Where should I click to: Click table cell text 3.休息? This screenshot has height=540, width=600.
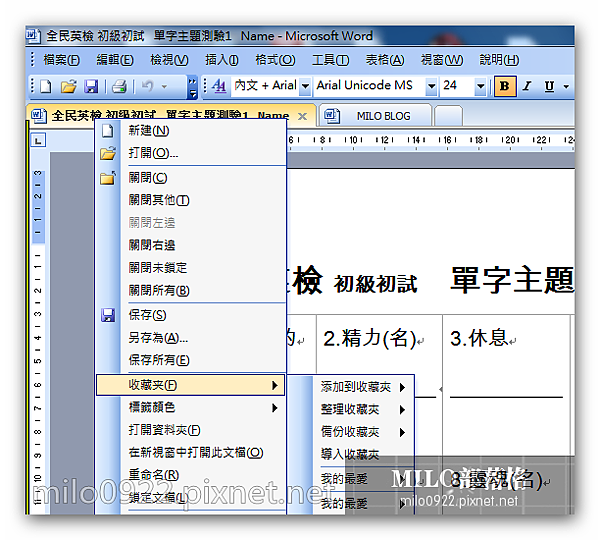(479, 338)
